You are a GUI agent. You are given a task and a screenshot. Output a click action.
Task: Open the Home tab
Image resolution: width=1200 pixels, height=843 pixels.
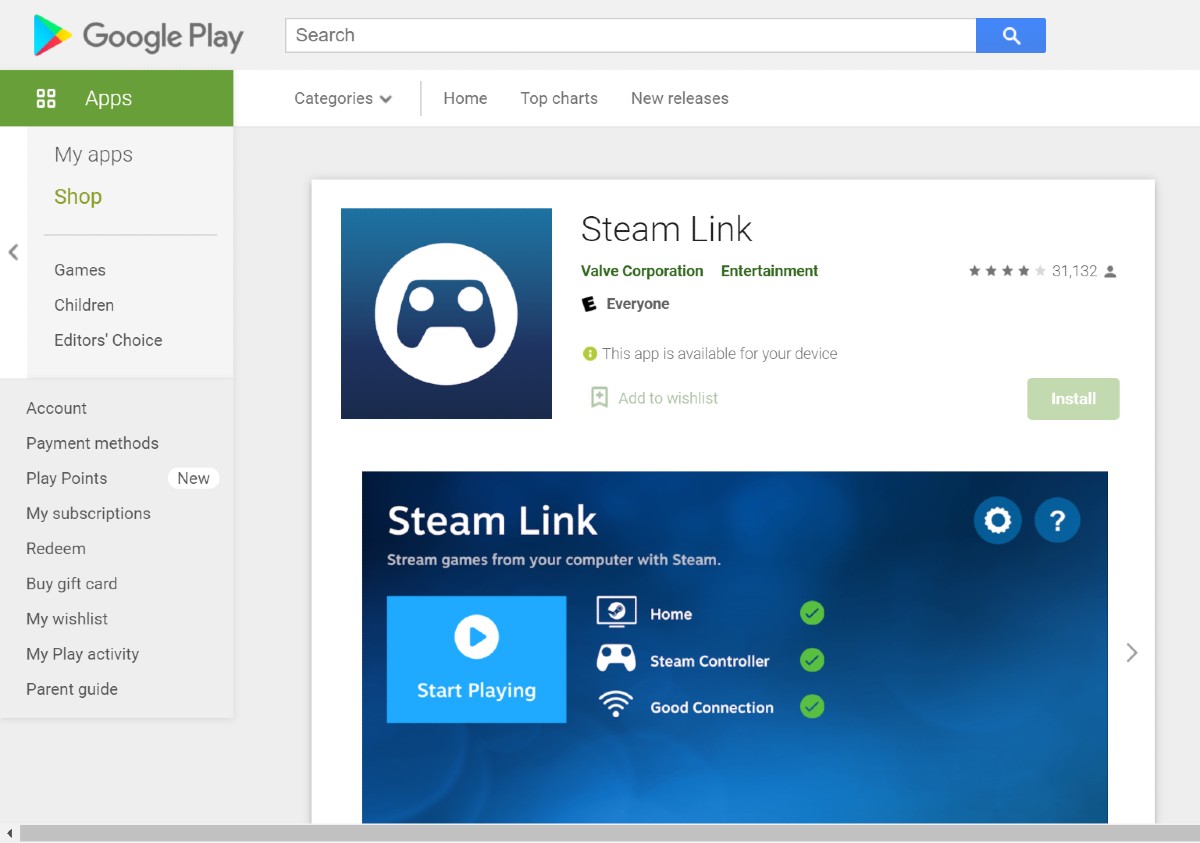pos(465,98)
